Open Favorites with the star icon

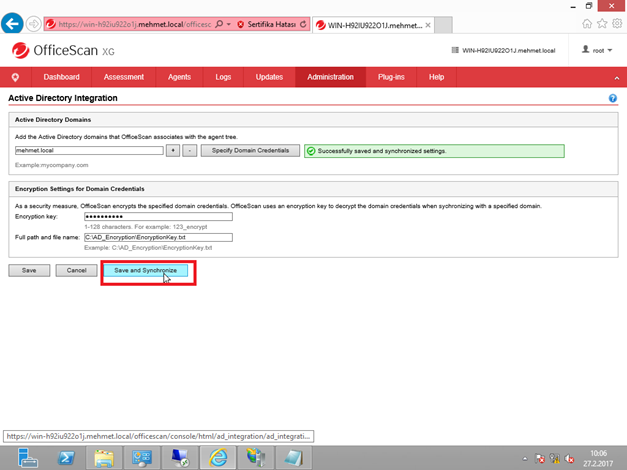point(602,24)
